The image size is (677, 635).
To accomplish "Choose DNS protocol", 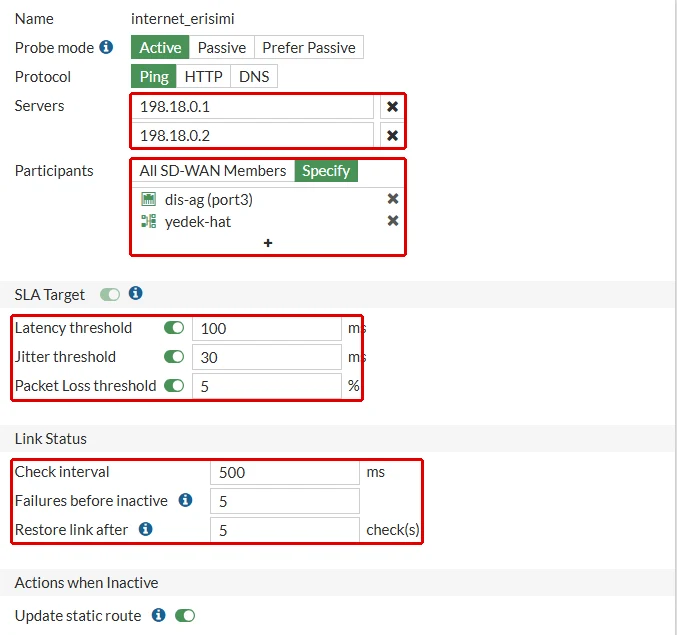I will tap(254, 76).
